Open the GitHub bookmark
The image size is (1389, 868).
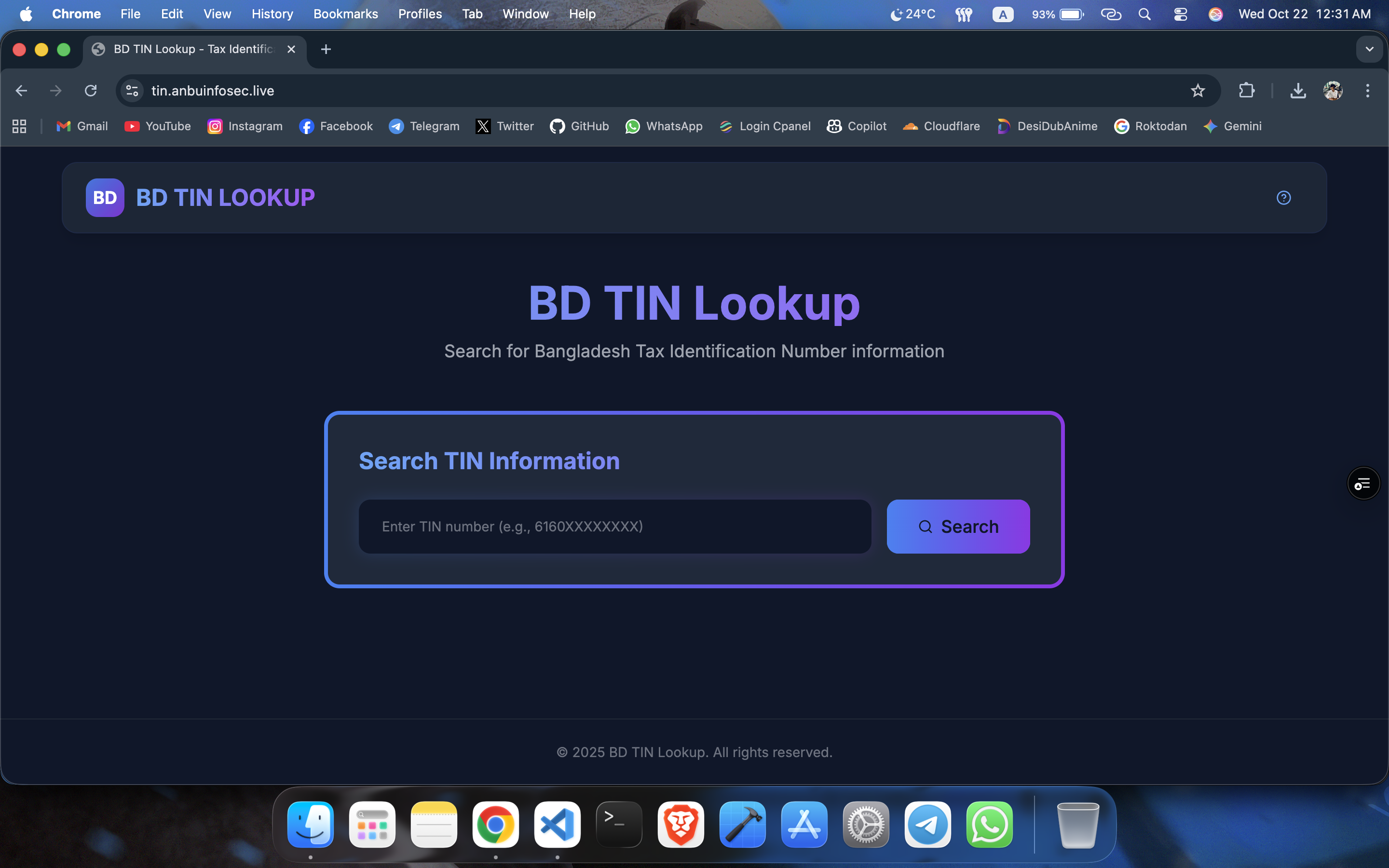click(x=579, y=126)
